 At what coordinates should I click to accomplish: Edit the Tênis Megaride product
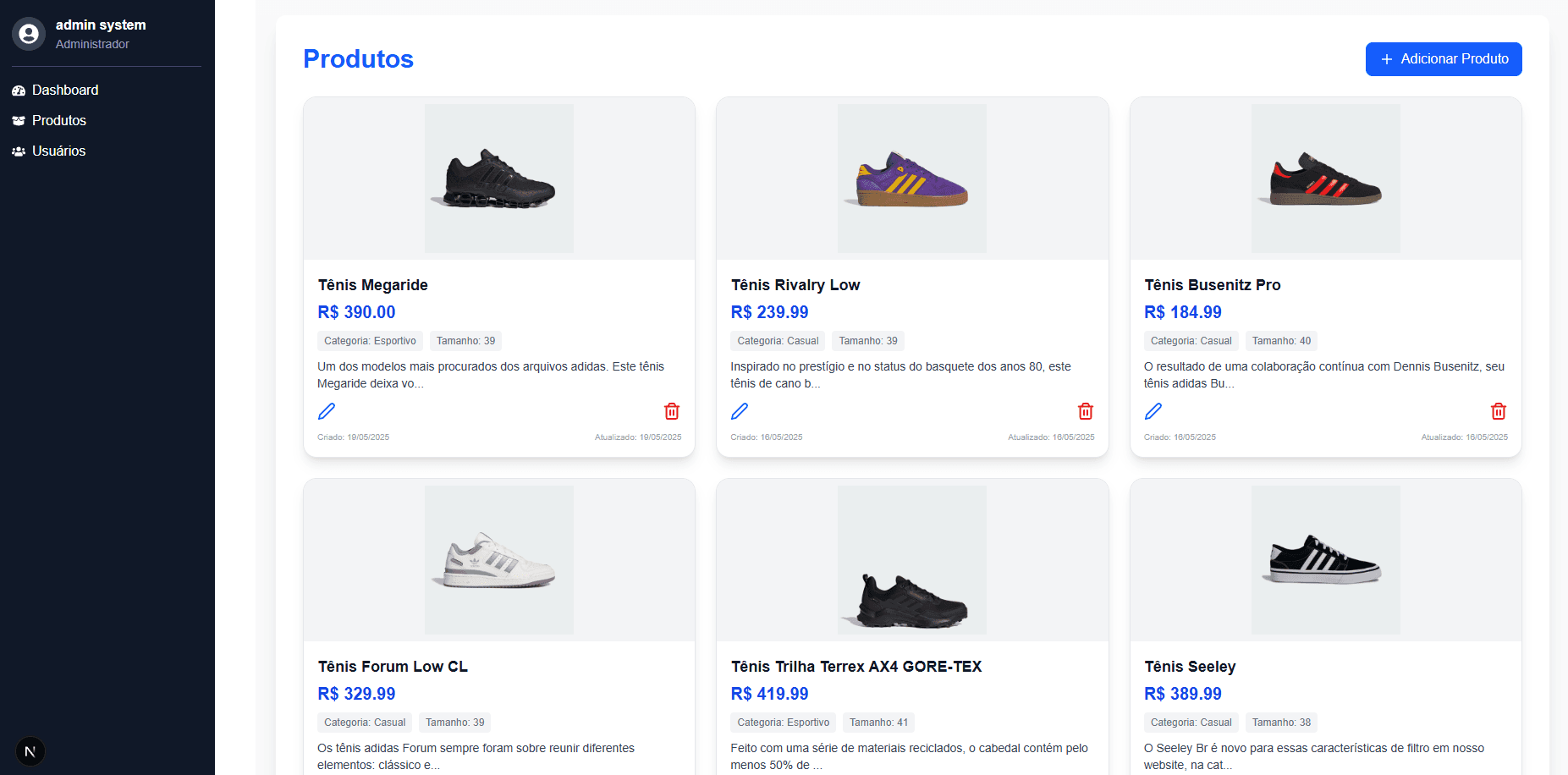coord(327,411)
